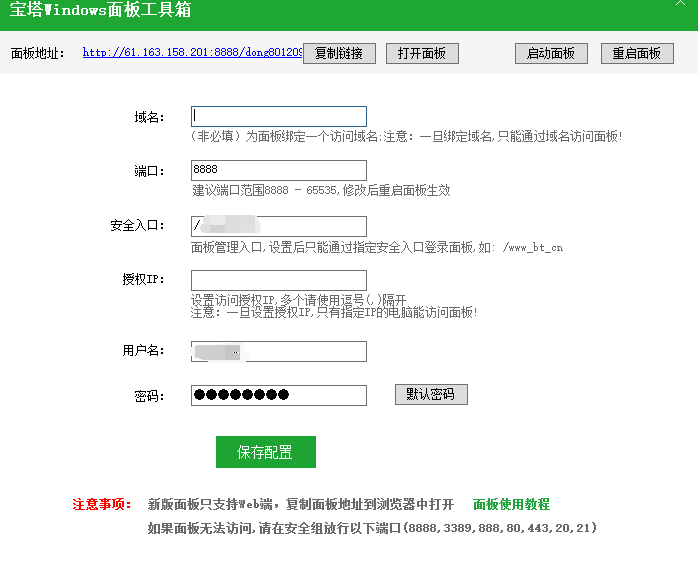Reset with the 默认密码 button
This screenshot has height=572, width=698.
point(431,394)
